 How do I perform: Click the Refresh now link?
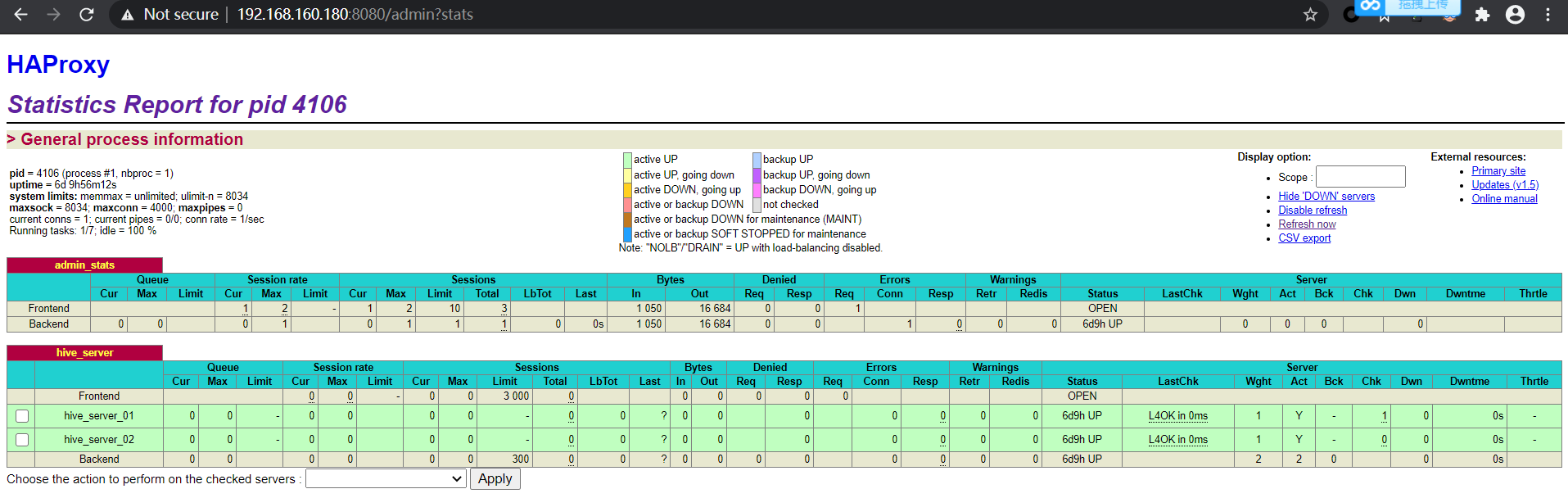[x=1307, y=224]
